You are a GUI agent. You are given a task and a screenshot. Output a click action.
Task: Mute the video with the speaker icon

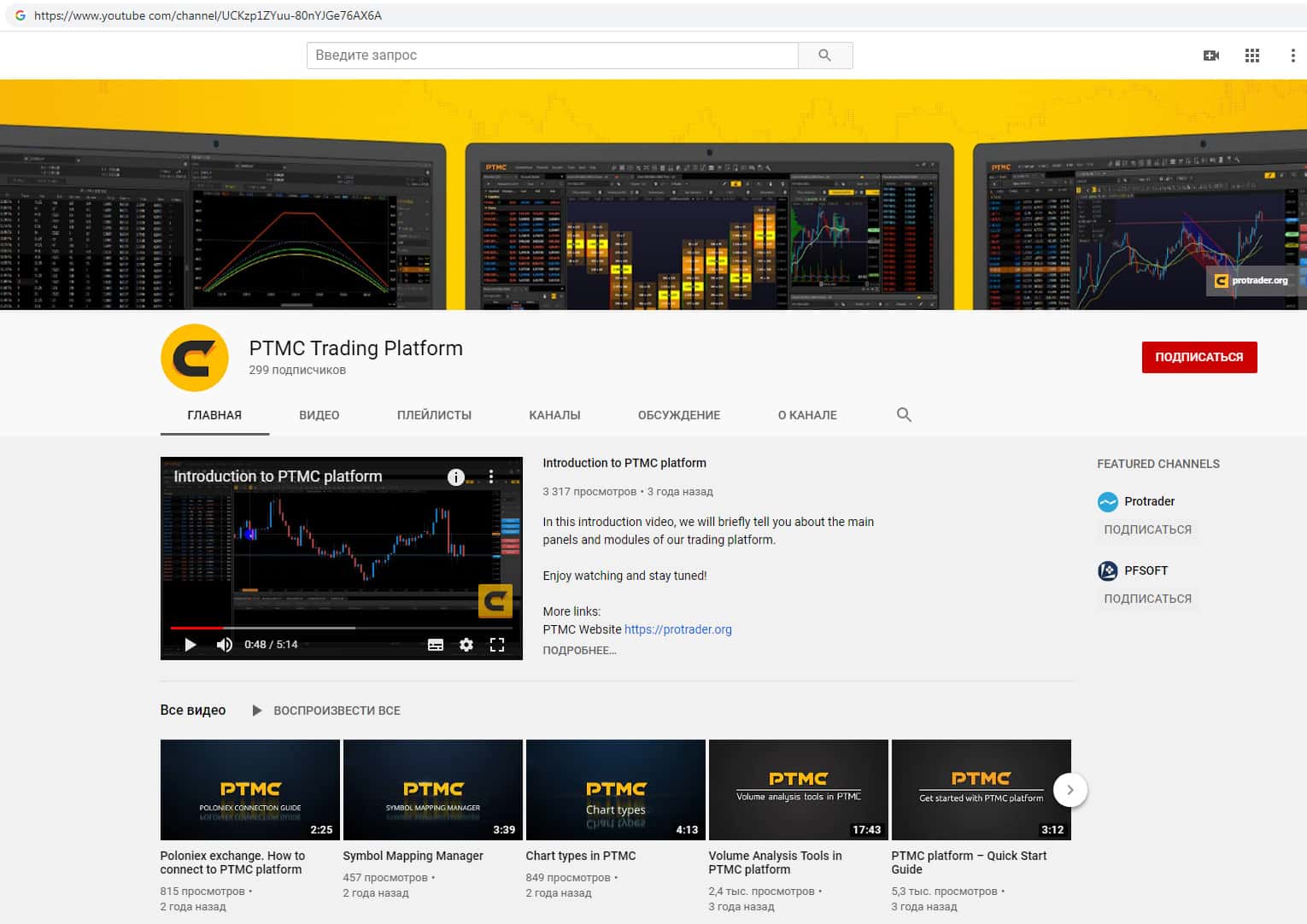(x=224, y=645)
